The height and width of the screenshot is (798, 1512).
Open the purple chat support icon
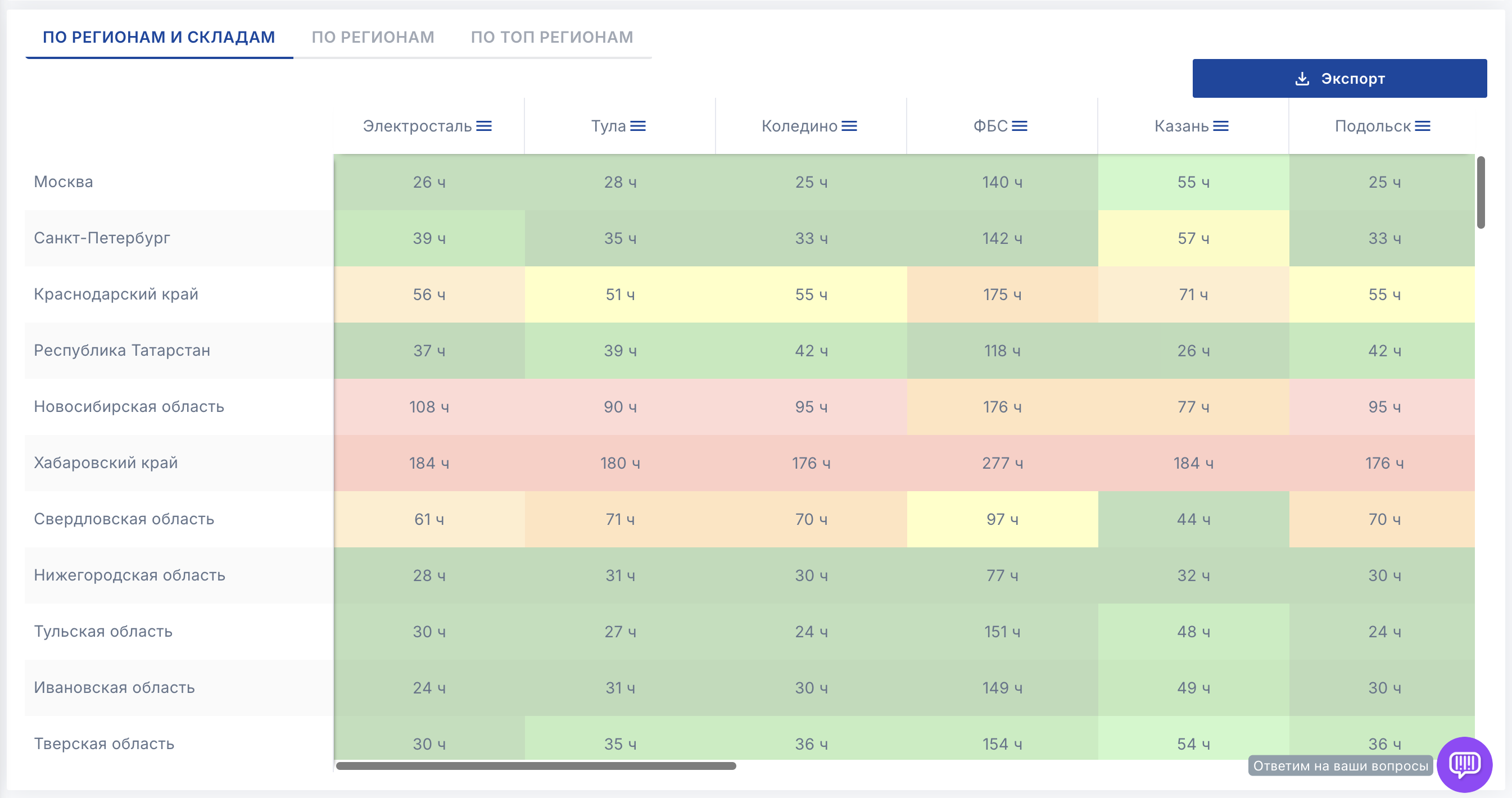[x=1464, y=764]
